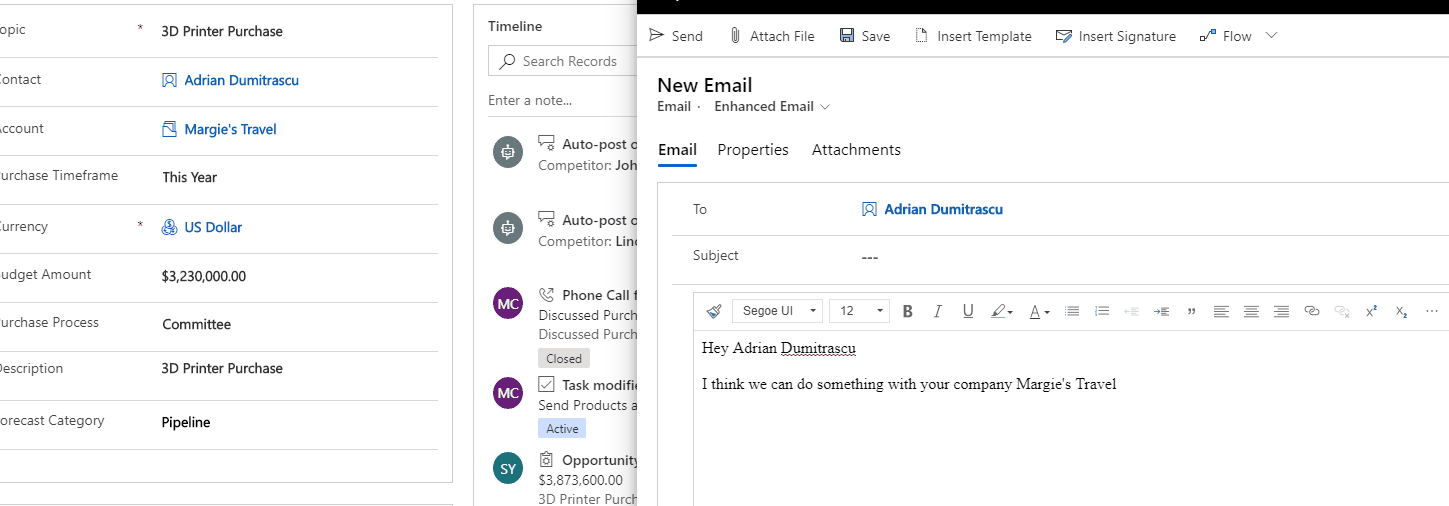Save the new email
This screenshot has height=506, width=1449.
point(865,36)
